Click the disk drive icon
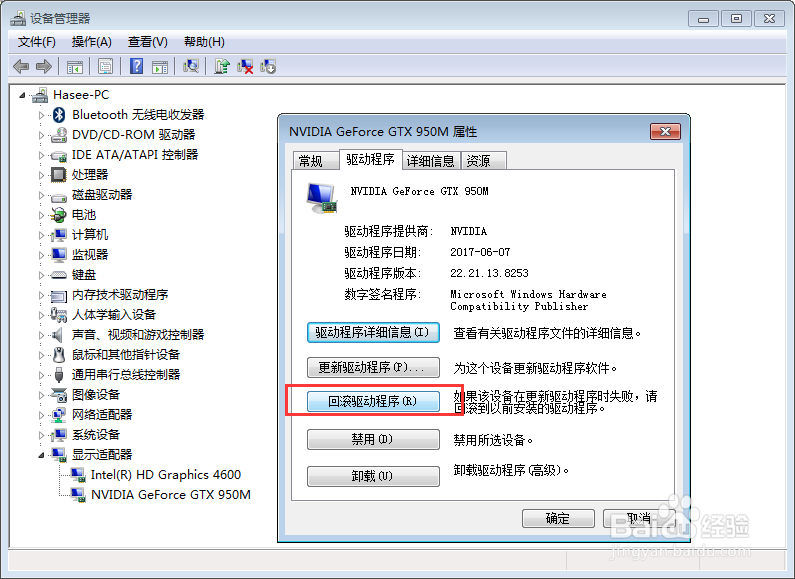Screen dimensions: 795x579 pyautogui.click(x=59, y=197)
